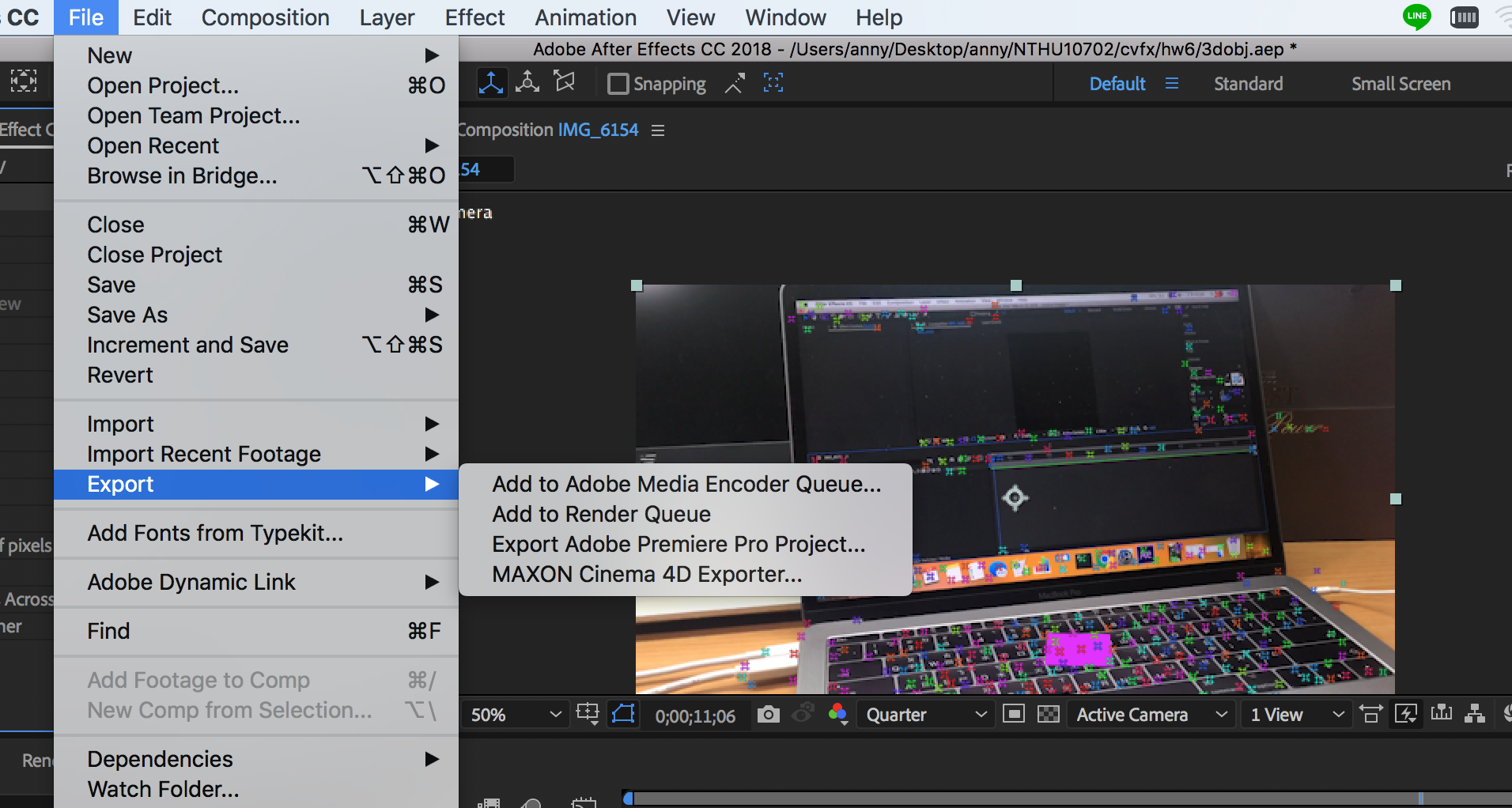
Task: Open the 50% magnification dropdown
Action: 516,715
